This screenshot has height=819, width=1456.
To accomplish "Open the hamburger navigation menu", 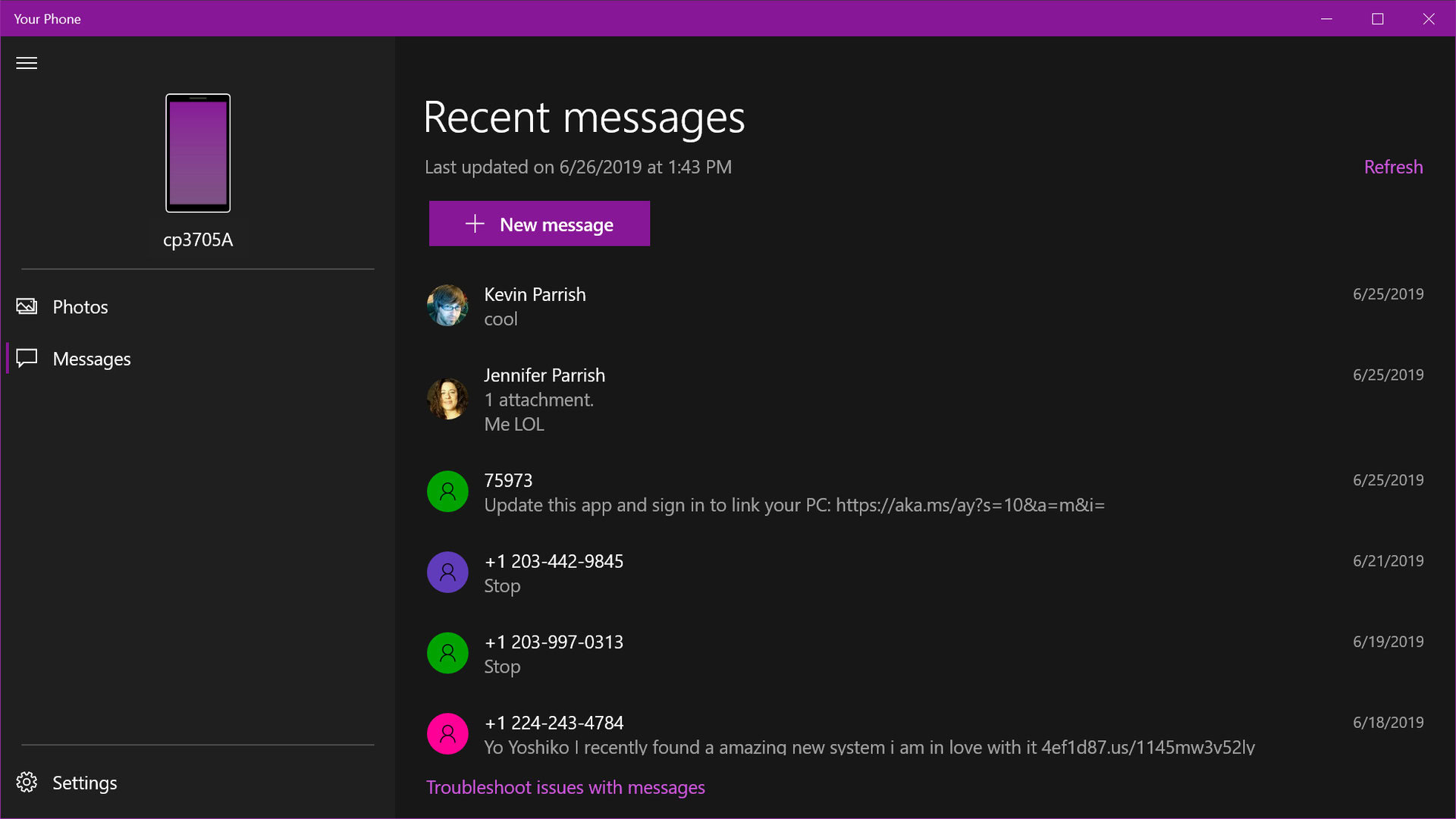I will 27,63.
